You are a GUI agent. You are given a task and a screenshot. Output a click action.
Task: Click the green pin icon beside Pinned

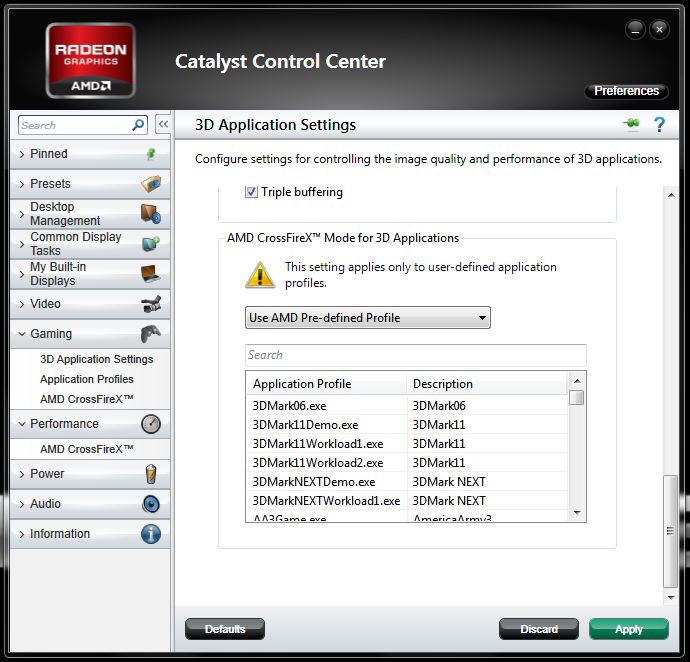[151, 154]
